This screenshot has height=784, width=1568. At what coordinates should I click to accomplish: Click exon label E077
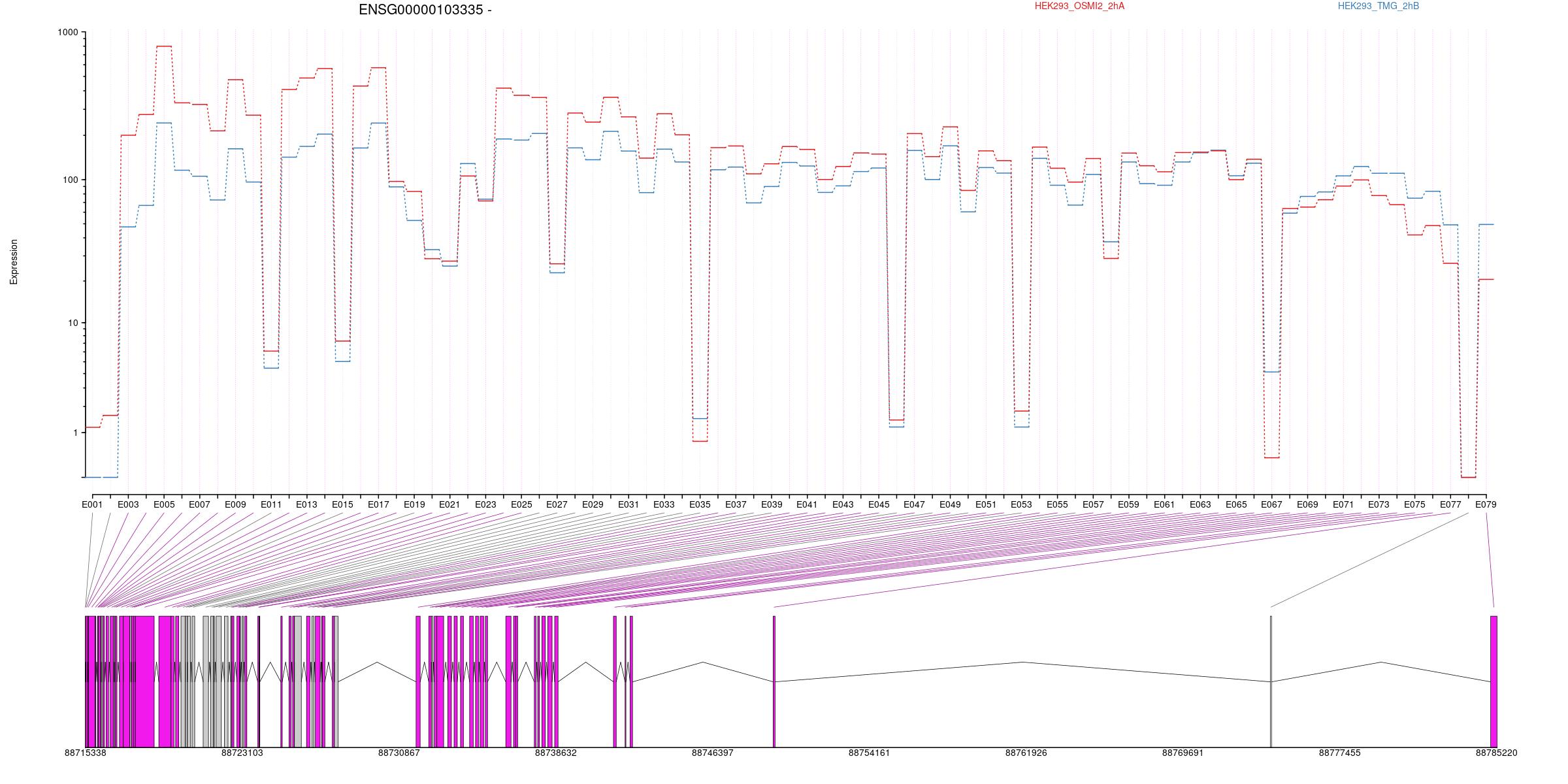[x=1450, y=504]
